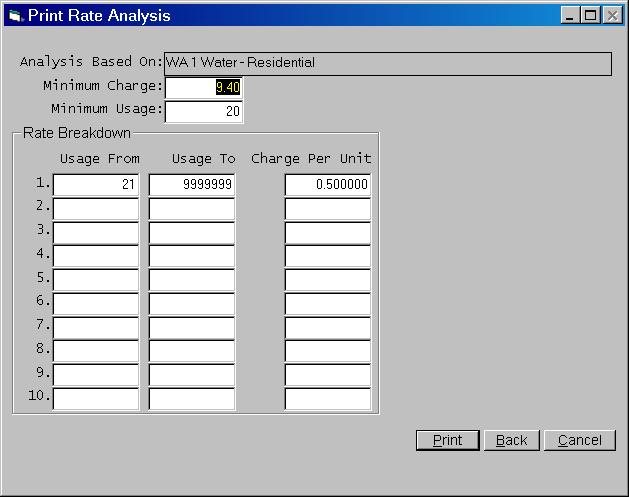The height and width of the screenshot is (497, 629).
Task: Focus row 7 Charge Per Unit field
Action: [x=328, y=328]
